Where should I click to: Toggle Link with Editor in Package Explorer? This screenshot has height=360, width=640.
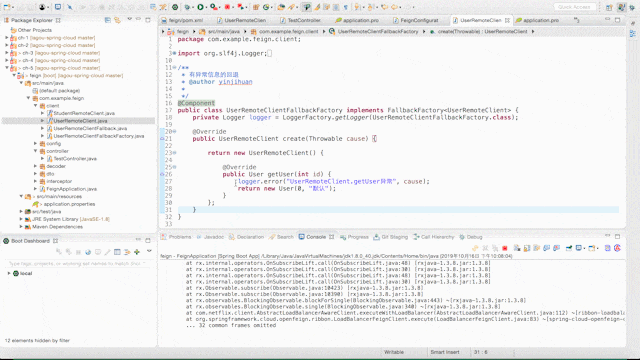(117, 20)
